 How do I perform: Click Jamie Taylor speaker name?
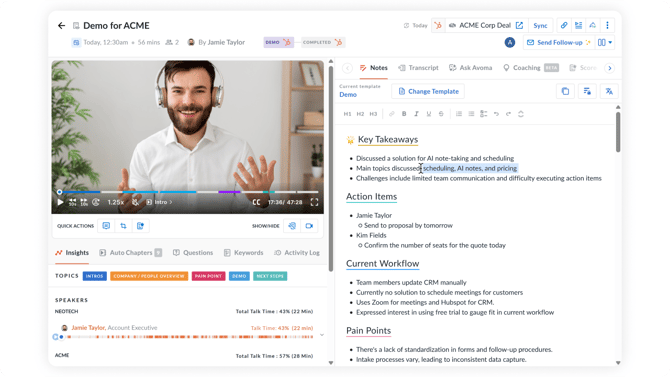(x=88, y=328)
